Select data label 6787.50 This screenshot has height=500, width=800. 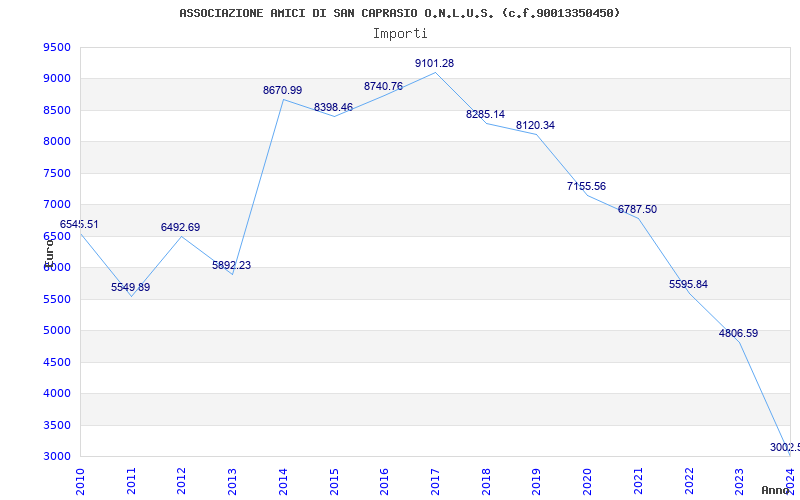637,209
